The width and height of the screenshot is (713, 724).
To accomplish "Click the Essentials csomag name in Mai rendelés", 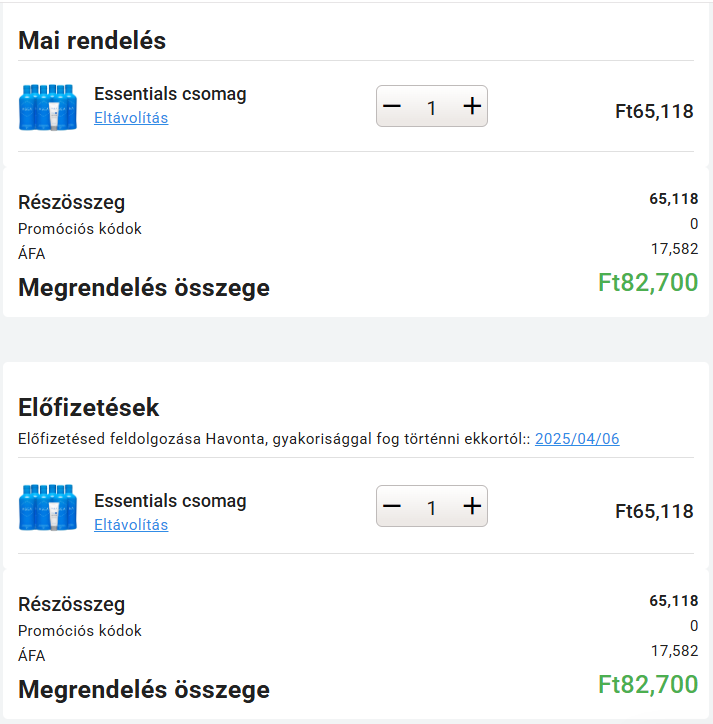I will (x=170, y=94).
